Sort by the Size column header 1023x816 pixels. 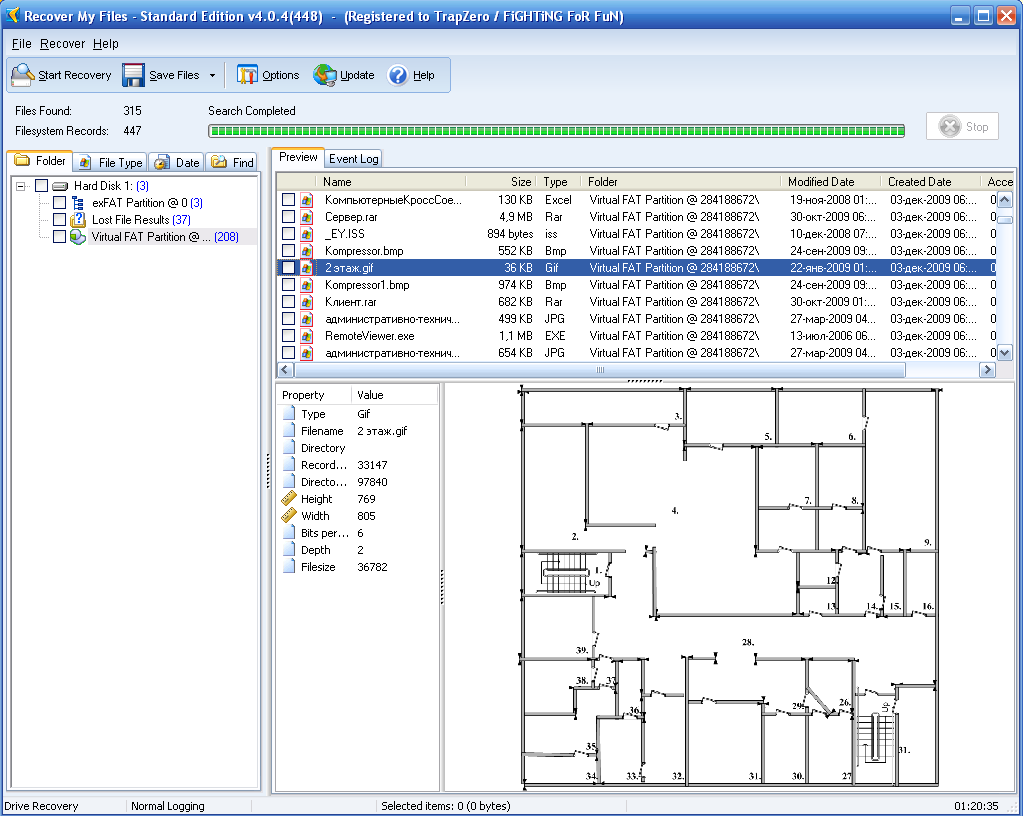501,182
